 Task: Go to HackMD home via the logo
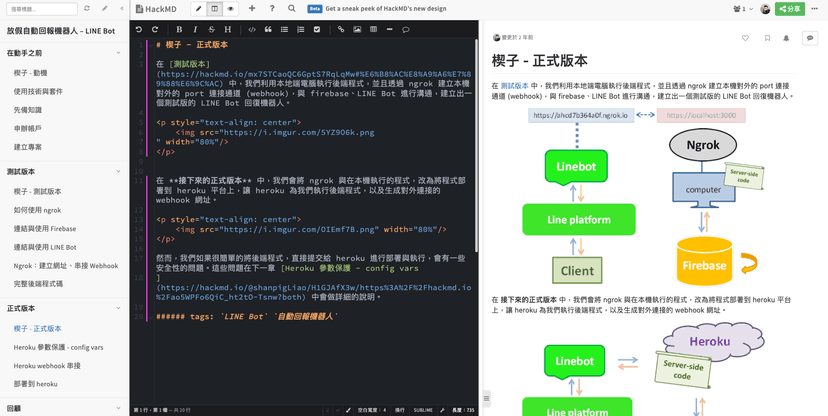point(156,8)
